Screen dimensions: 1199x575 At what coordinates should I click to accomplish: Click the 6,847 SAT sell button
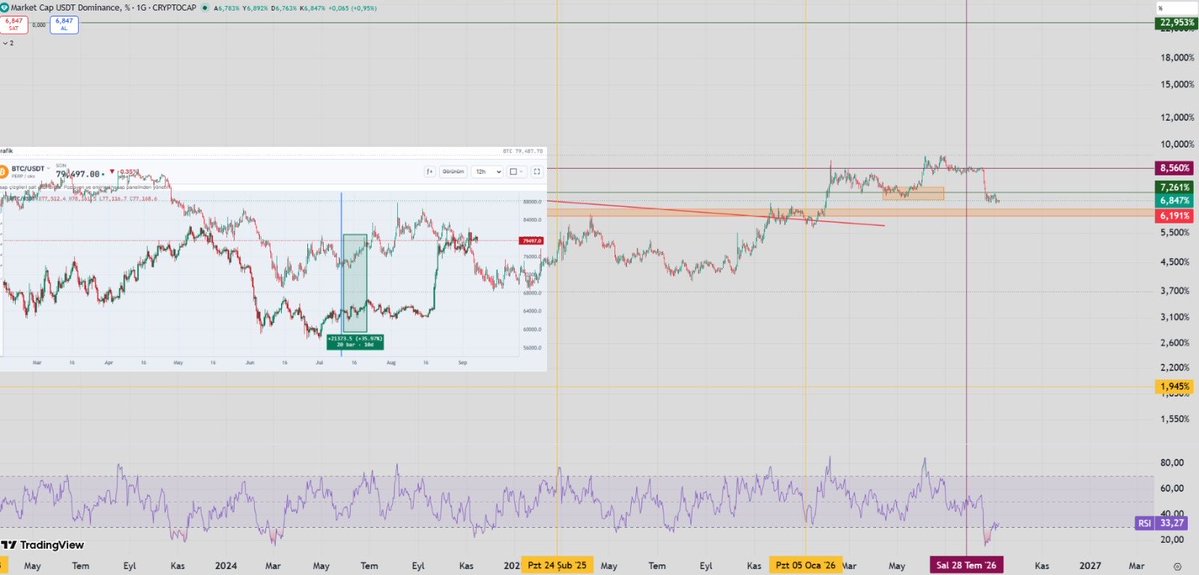coord(13,24)
